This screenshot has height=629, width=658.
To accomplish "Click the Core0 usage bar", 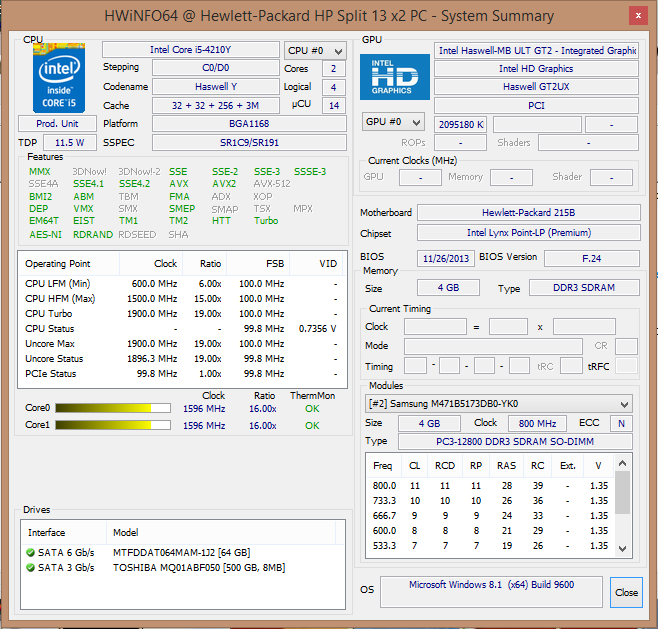I will tap(113, 408).
